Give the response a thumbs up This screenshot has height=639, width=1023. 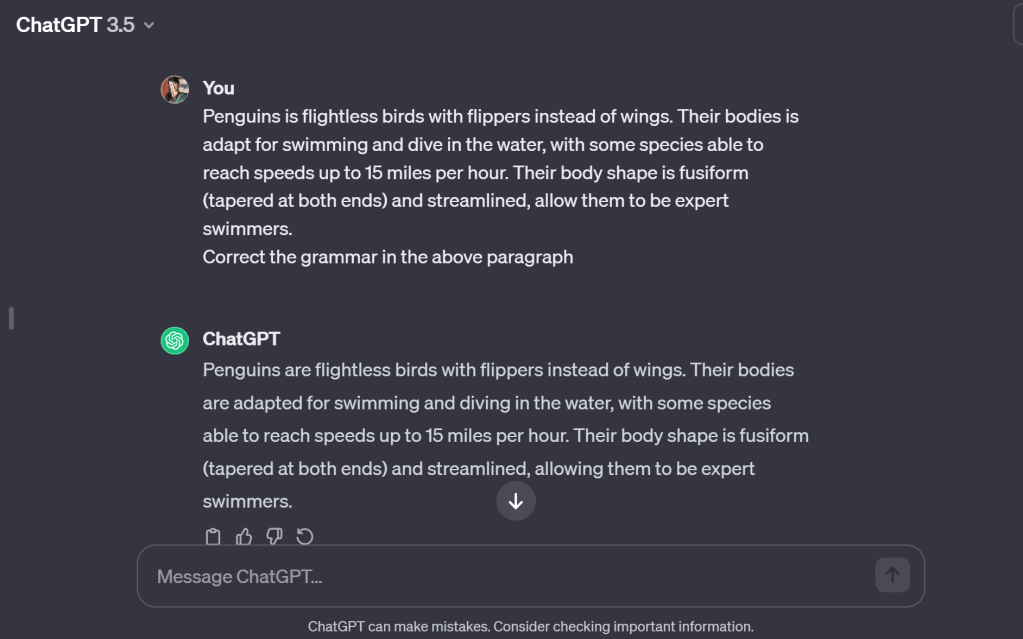pos(244,537)
